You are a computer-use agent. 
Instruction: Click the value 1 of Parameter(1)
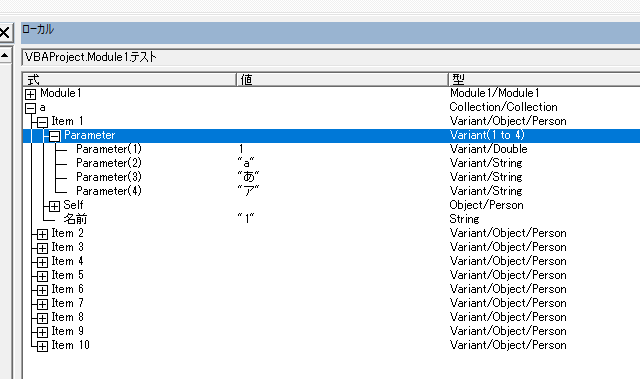(241, 149)
